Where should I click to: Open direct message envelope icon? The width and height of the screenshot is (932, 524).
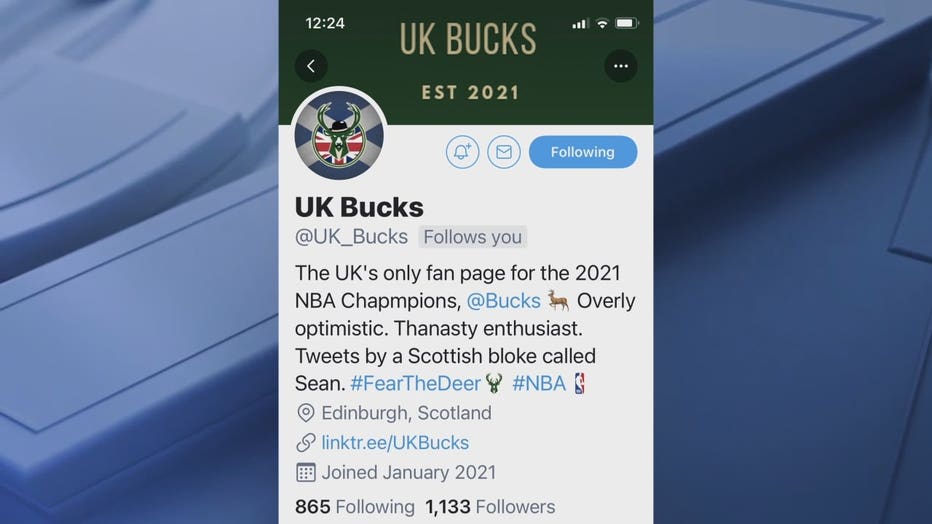pos(504,152)
